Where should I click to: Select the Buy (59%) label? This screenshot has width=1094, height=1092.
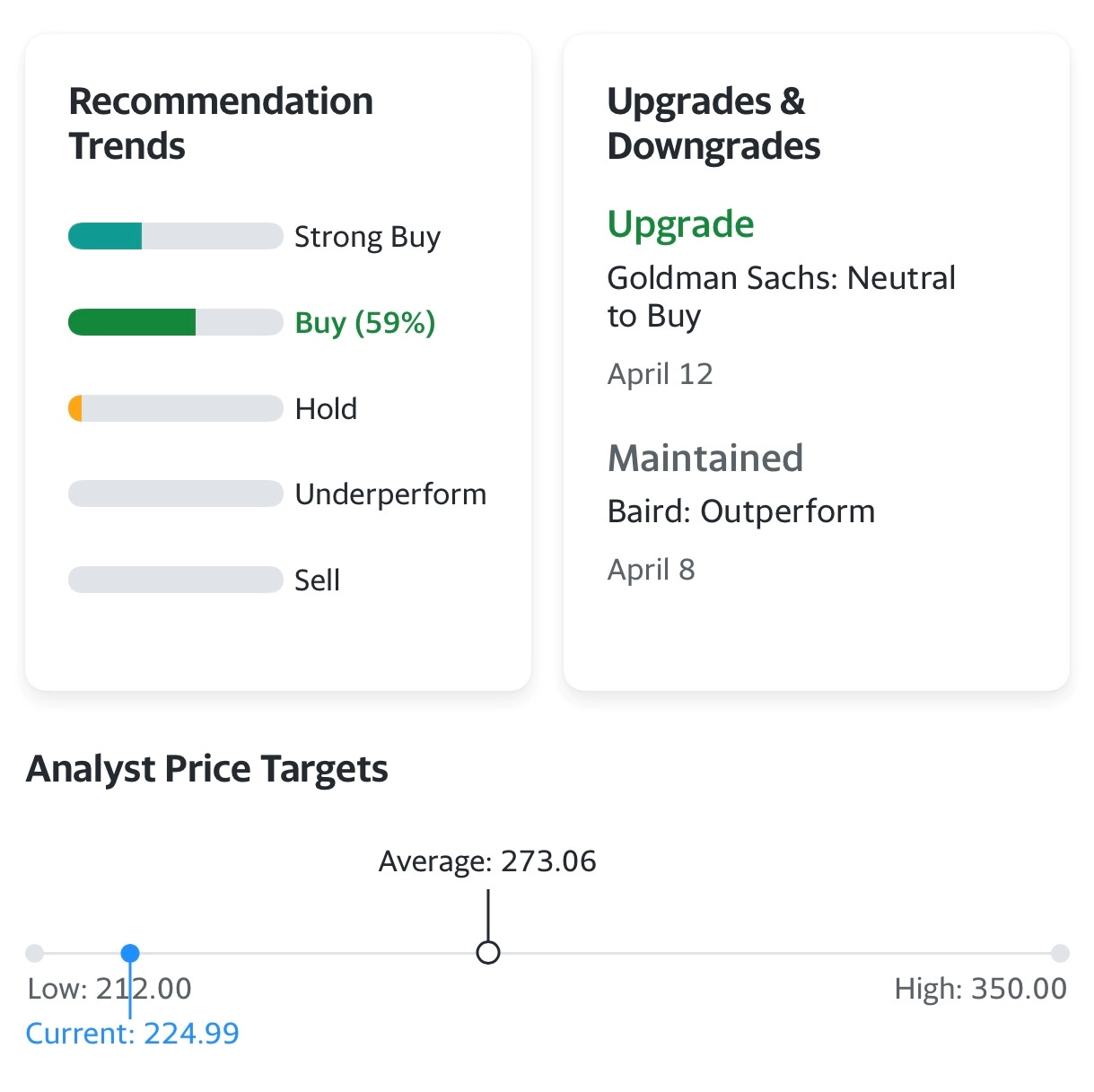click(x=365, y=322)
